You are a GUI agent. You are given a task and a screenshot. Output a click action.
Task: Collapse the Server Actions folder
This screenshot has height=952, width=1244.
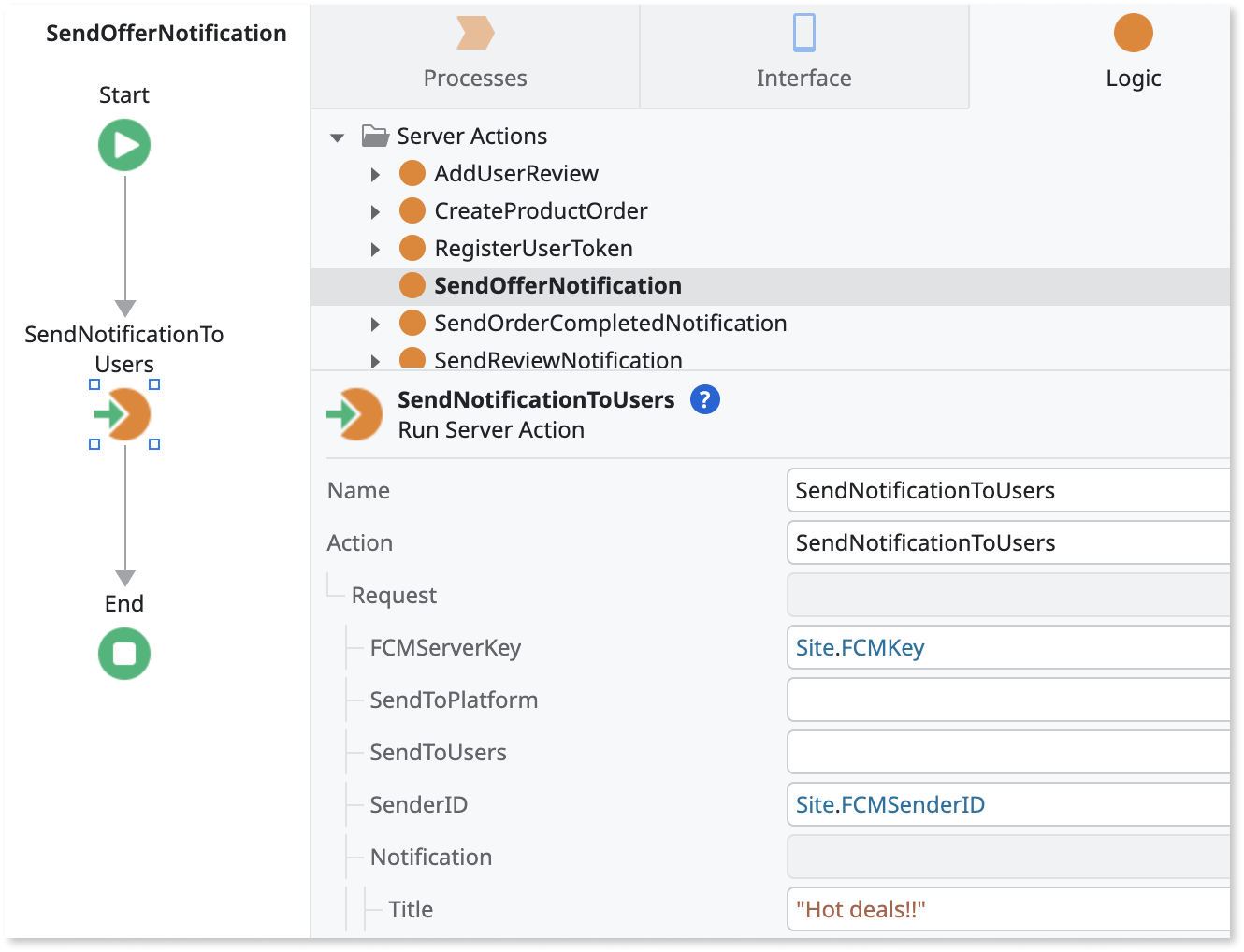tap(338, 136)
